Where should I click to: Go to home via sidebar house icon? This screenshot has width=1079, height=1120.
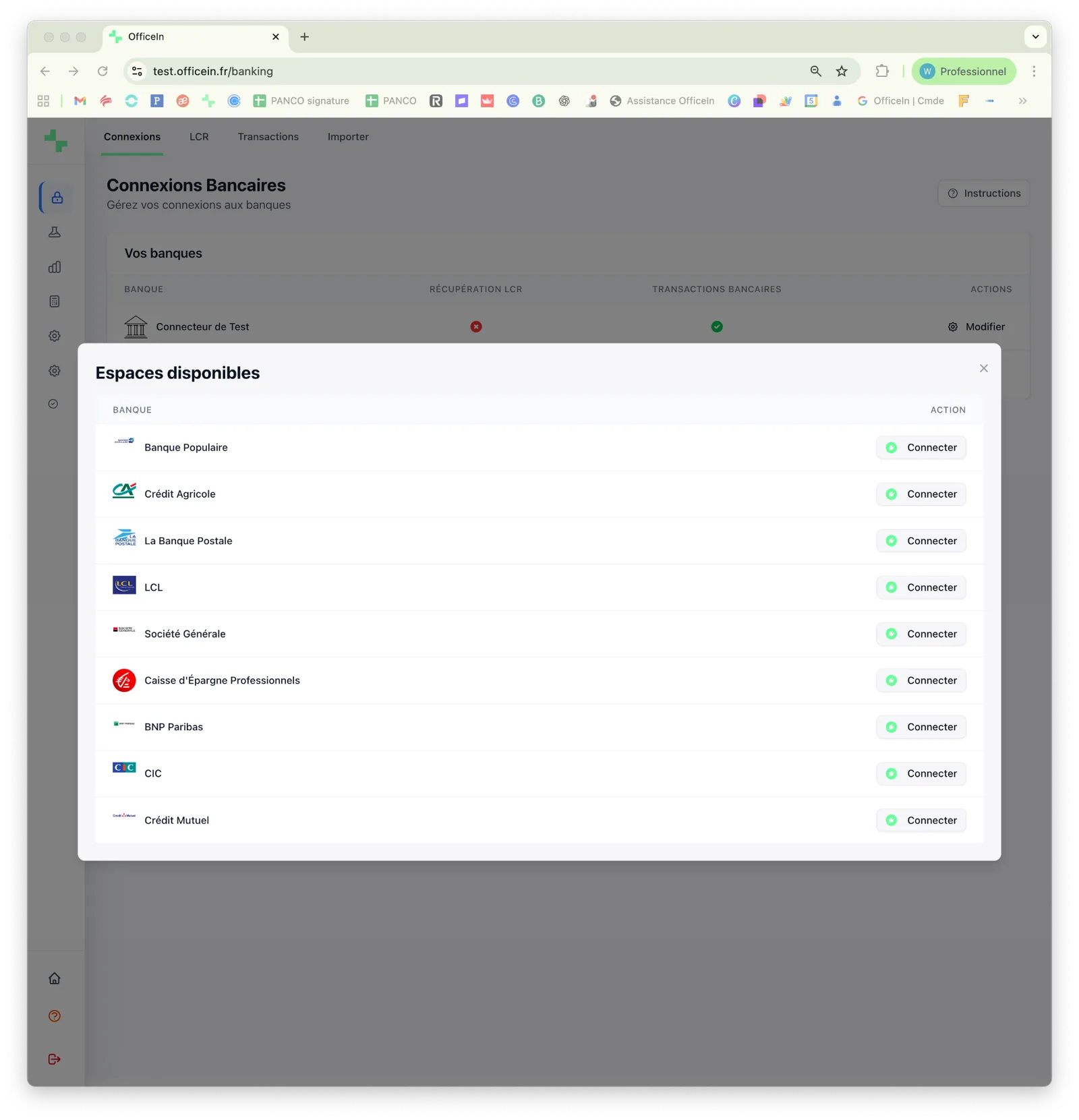tap(55, 978)
